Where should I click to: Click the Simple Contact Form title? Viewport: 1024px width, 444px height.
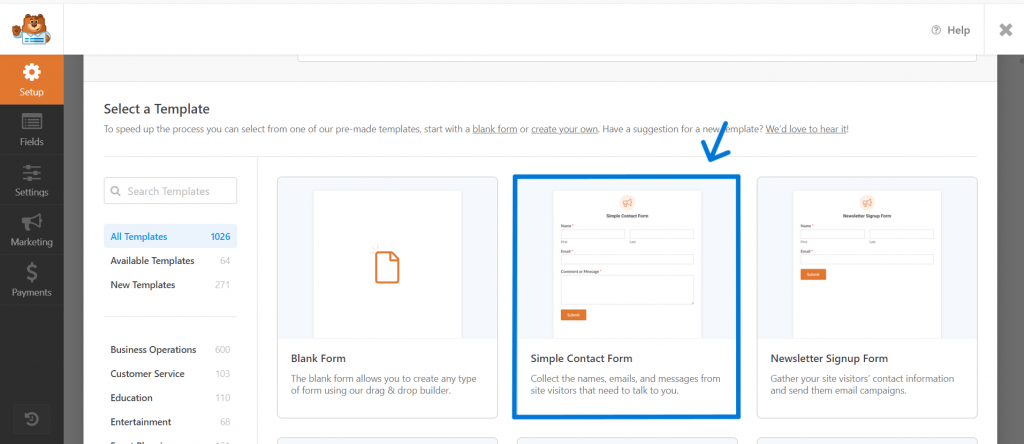click(x=581, y=358)
